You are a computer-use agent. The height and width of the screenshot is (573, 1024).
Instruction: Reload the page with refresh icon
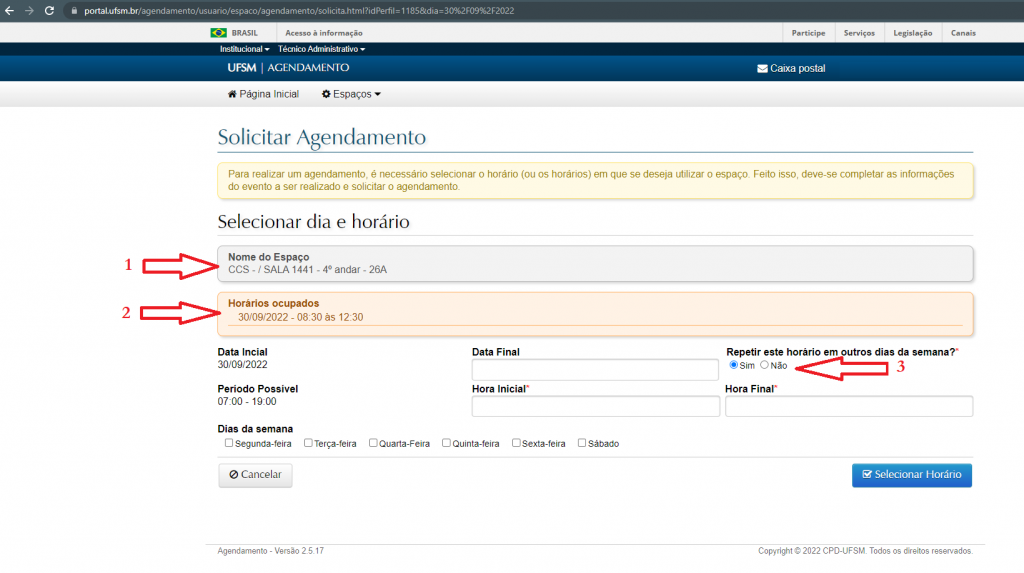tap(48, 10)
